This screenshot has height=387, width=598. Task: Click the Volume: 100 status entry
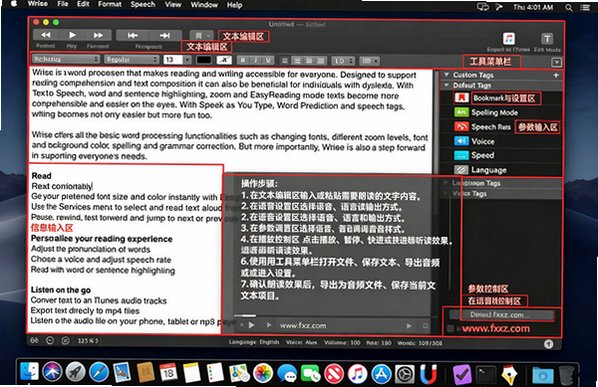pyautogui.click(x=342, y=343)
